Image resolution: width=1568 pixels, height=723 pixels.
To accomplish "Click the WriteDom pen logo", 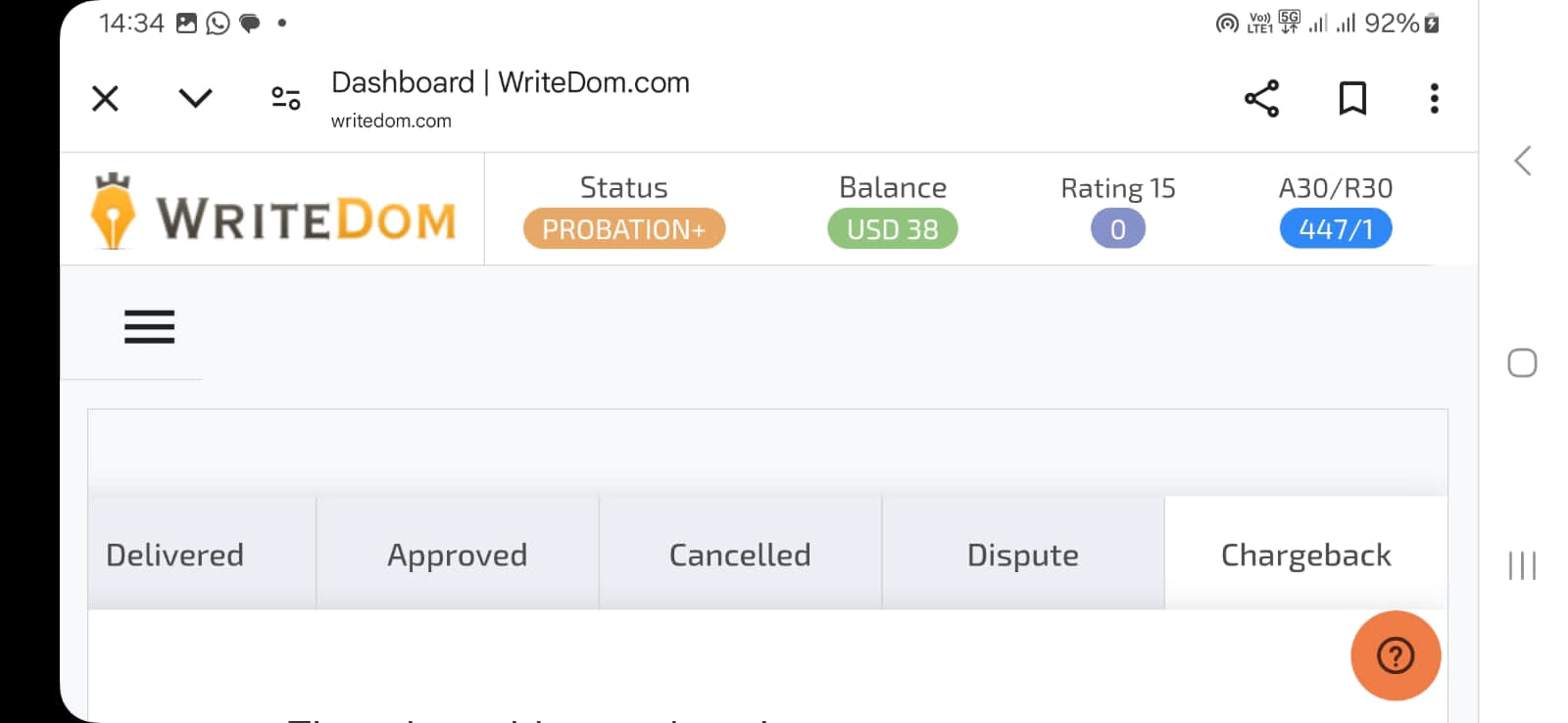I will (x=113, y=212).
